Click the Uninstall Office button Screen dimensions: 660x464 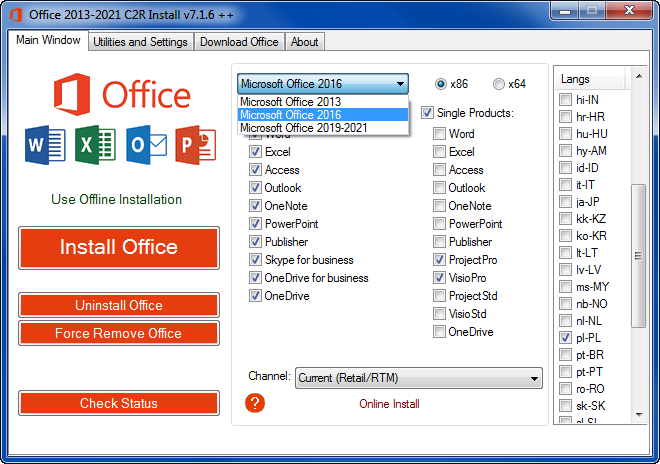click(x=119, y=305)
